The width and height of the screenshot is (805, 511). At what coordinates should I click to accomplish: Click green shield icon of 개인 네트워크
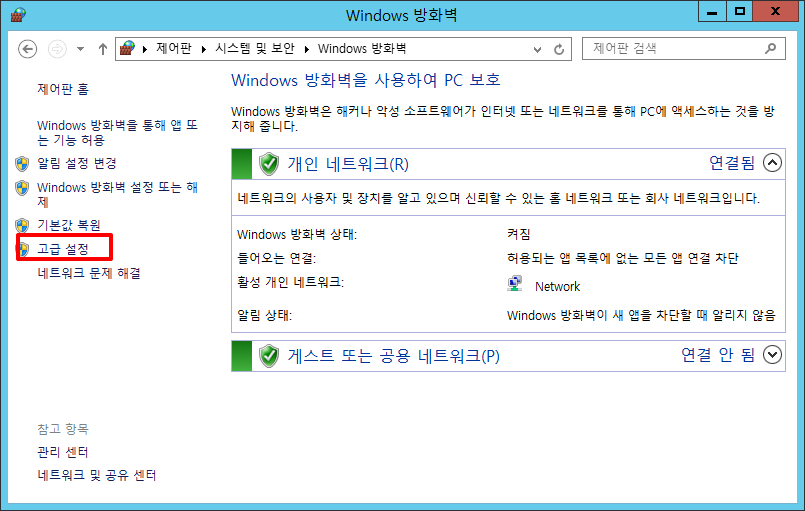tap(269, 164)
